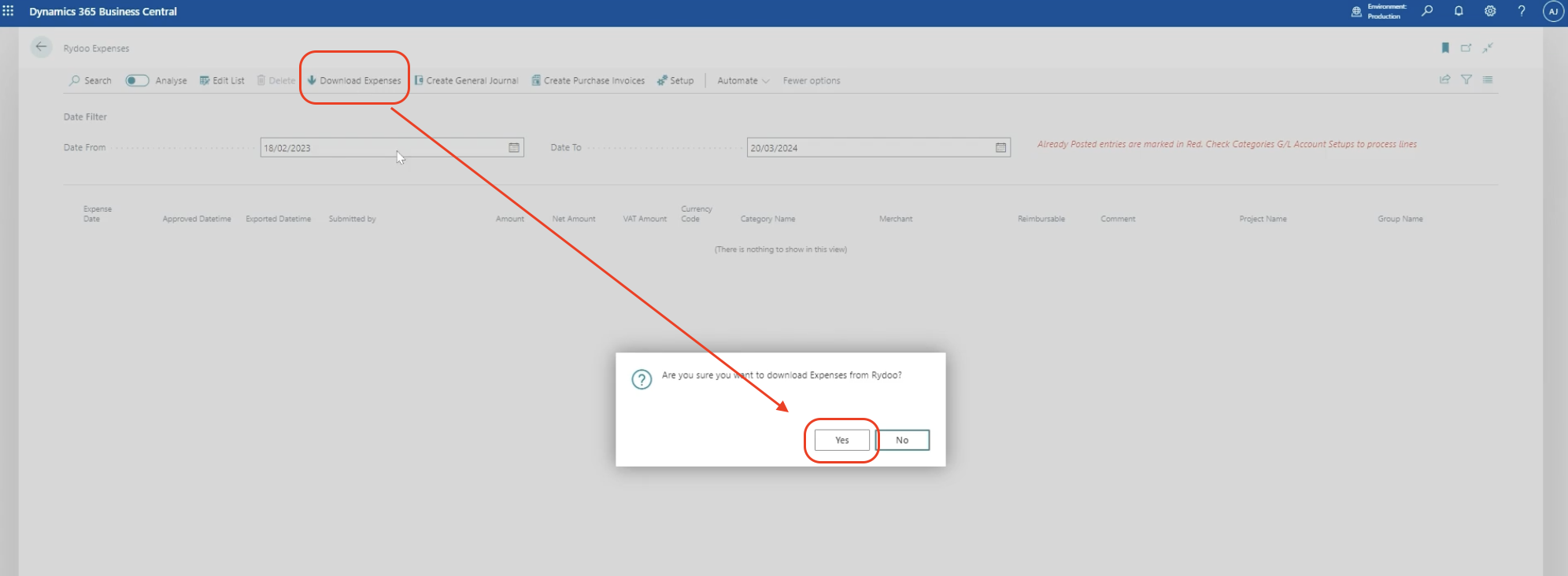Viewport: 1568px width, 576px height.
Task: Click the Net Amount column header
Action: (574, 219)
